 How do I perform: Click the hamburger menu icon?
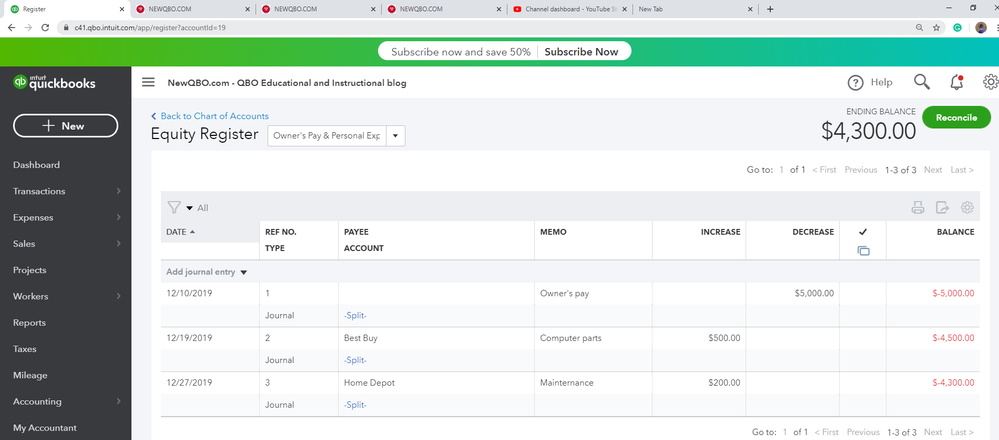[148, 83]
